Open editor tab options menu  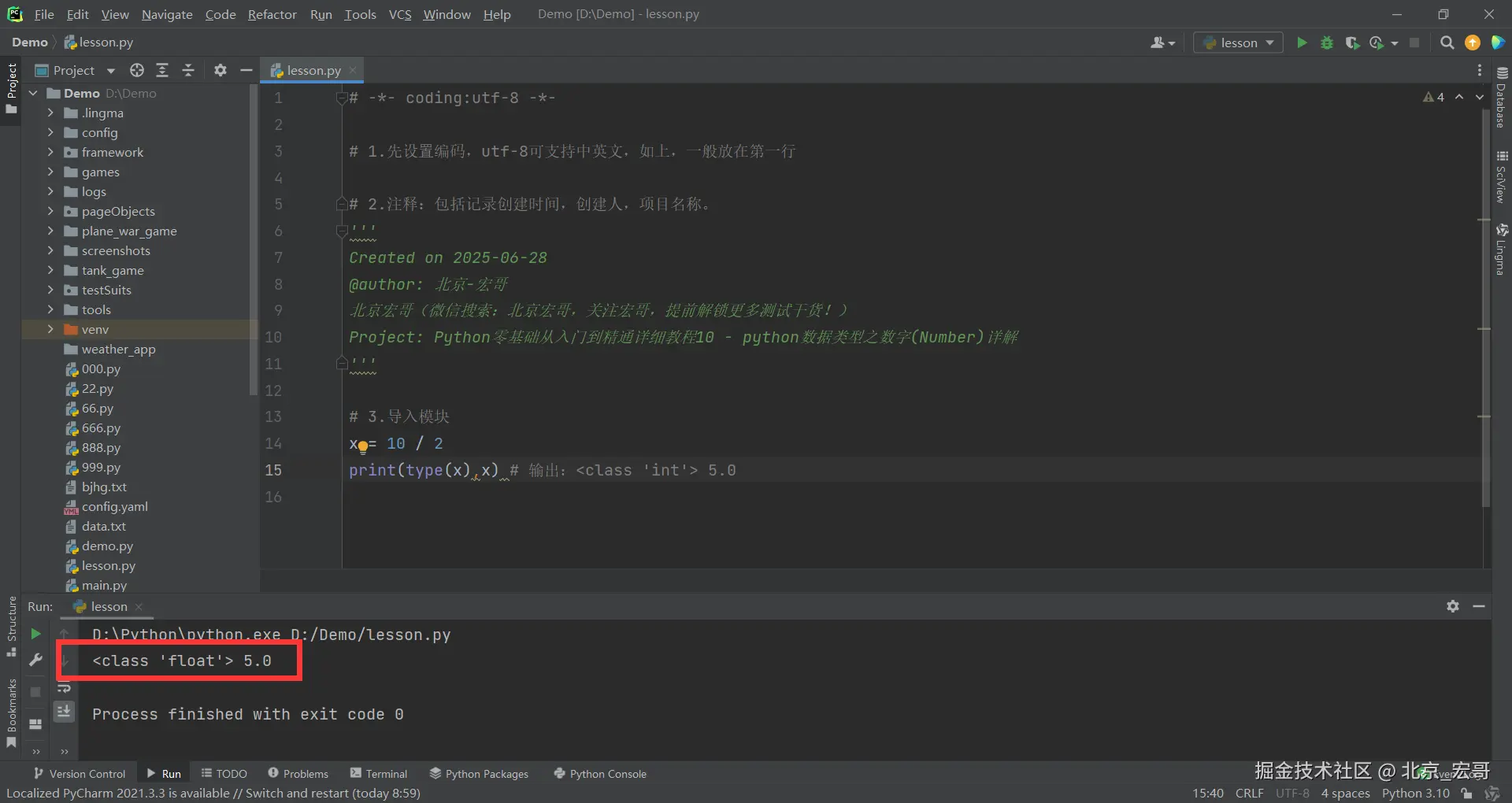(1480, 70)
